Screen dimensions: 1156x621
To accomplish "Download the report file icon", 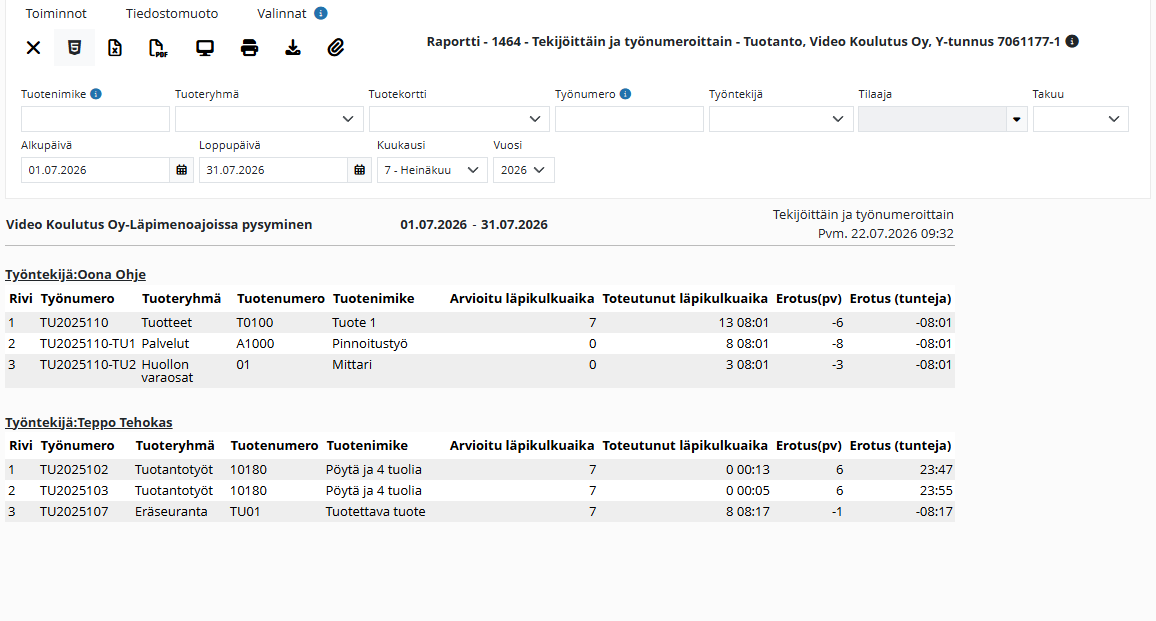I will click(x=293, y=48).
